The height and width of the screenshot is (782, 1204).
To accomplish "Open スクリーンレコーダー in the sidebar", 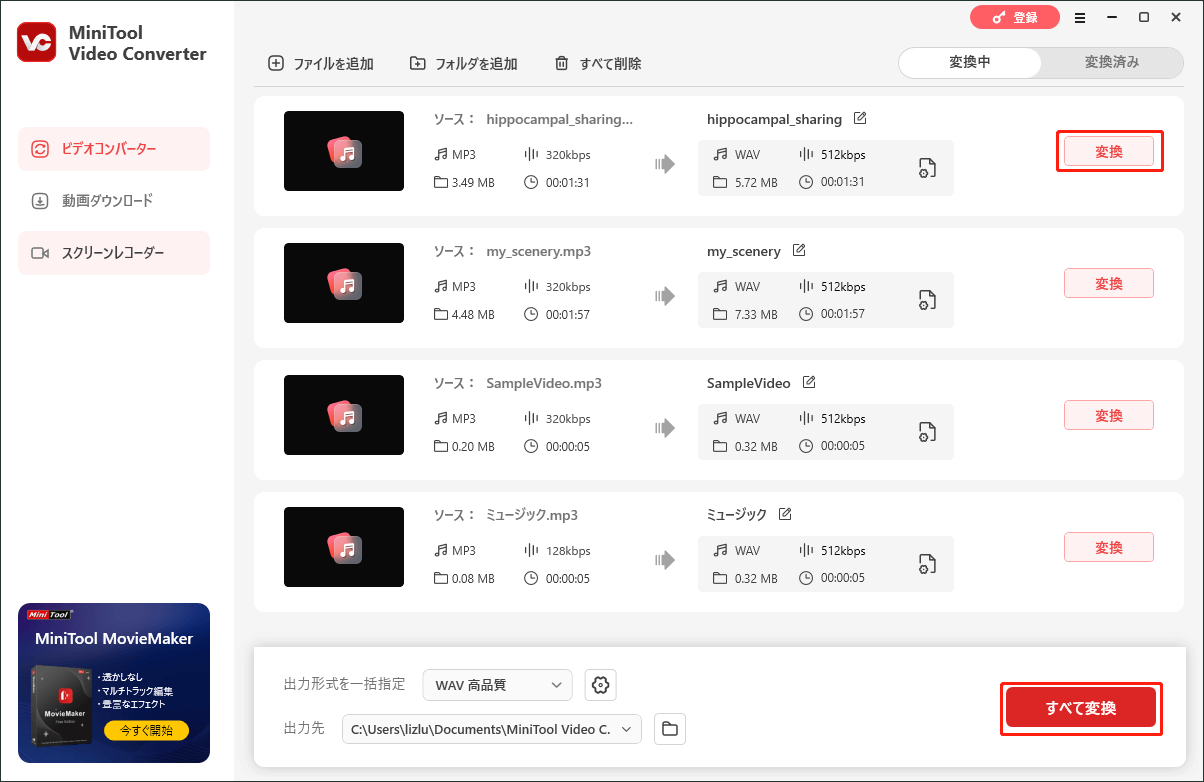I will (x=114, y=253).
